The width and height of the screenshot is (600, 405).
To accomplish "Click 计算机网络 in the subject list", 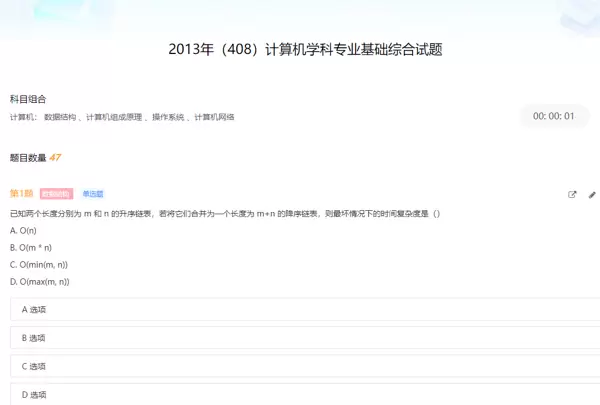I will pyautogui.click(x=214, y=117).
